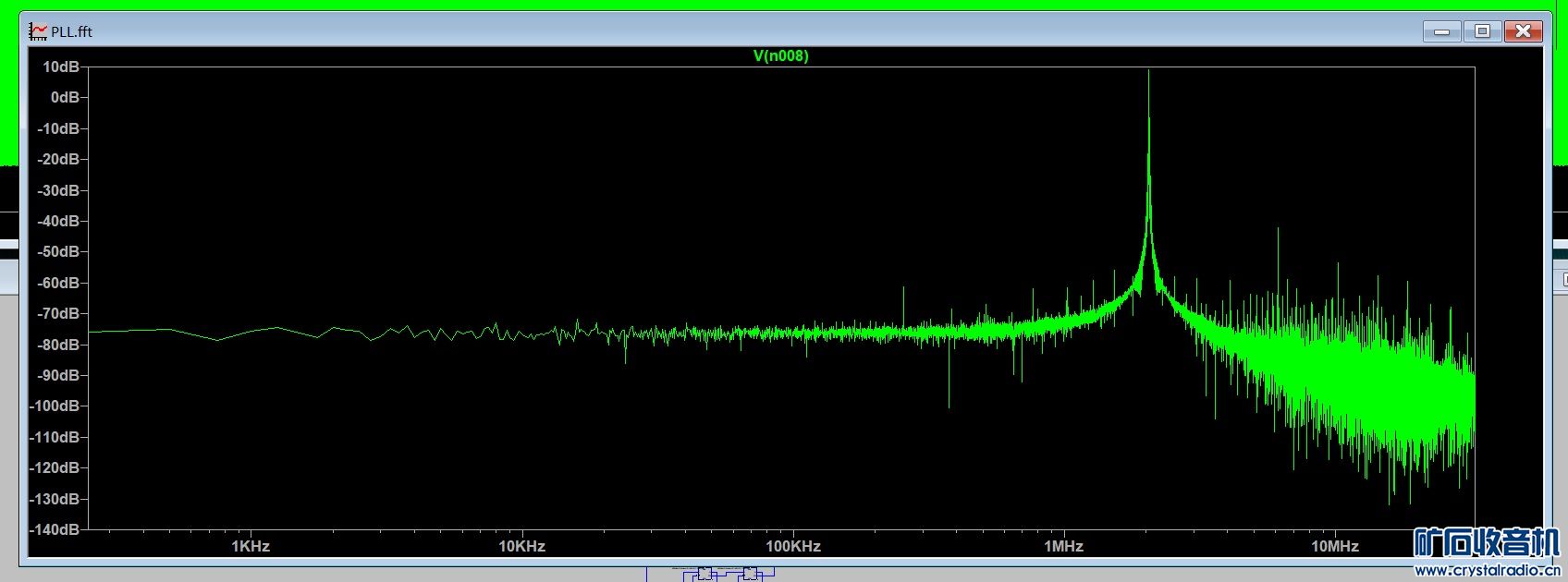1568x582 pixels.
Task: Click the -40dB vertical axis label
Action: 58,221
